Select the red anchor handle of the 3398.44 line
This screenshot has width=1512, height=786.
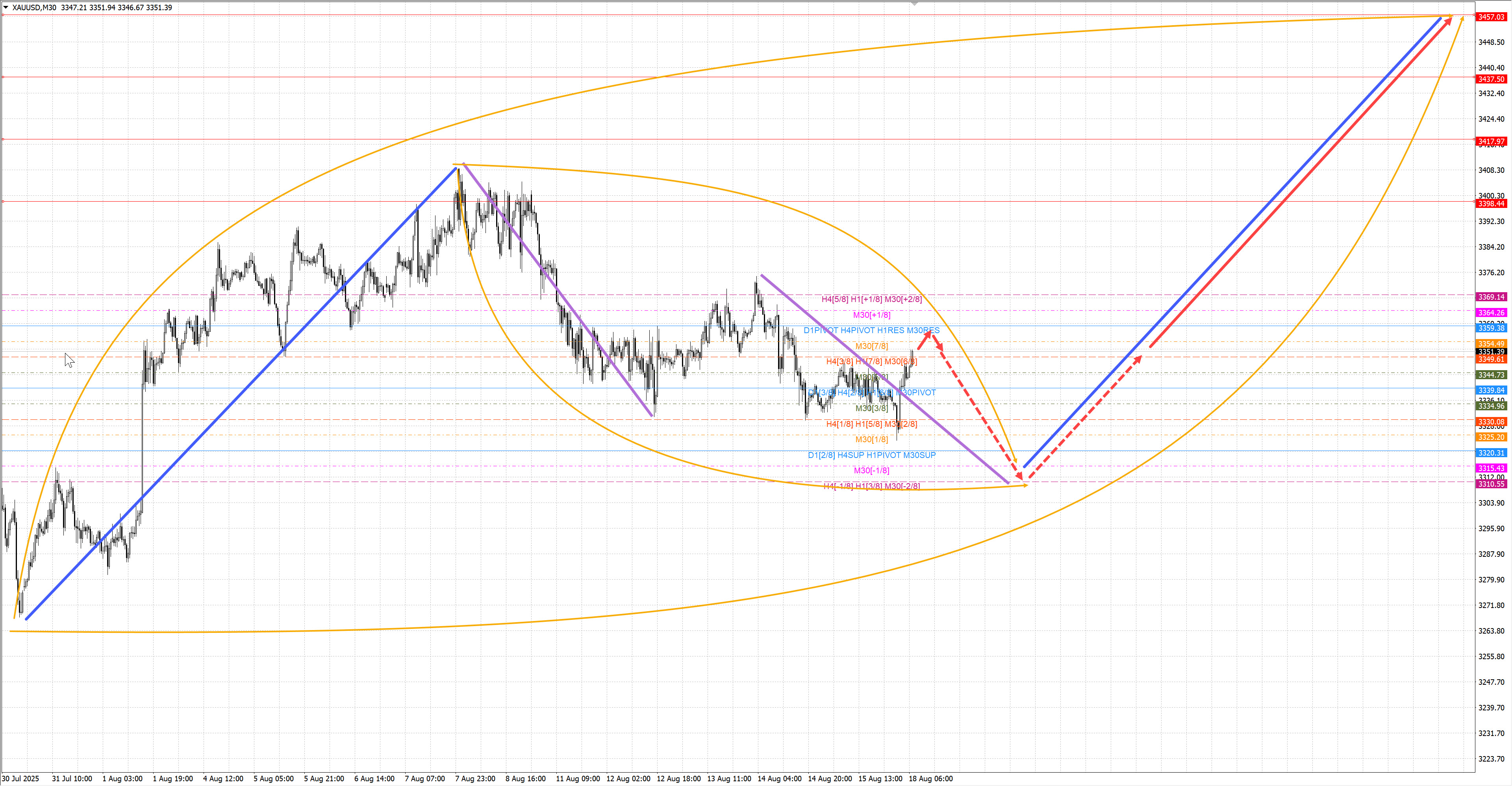[x=3, y=201]
